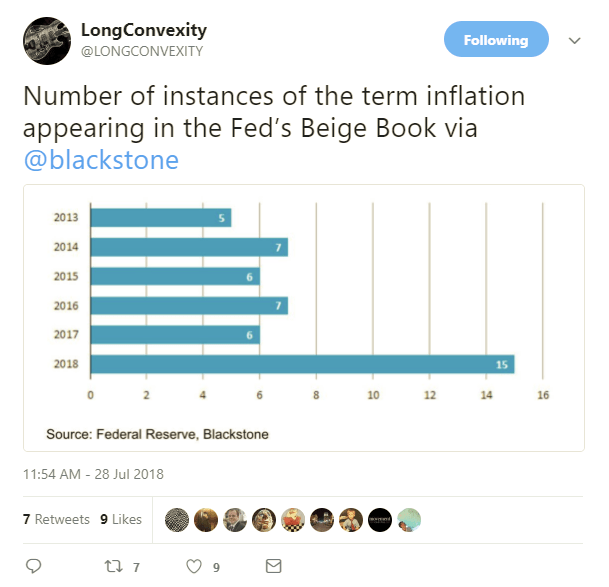
Task: Click the solid black circular liker avatar
Action: 380,520
